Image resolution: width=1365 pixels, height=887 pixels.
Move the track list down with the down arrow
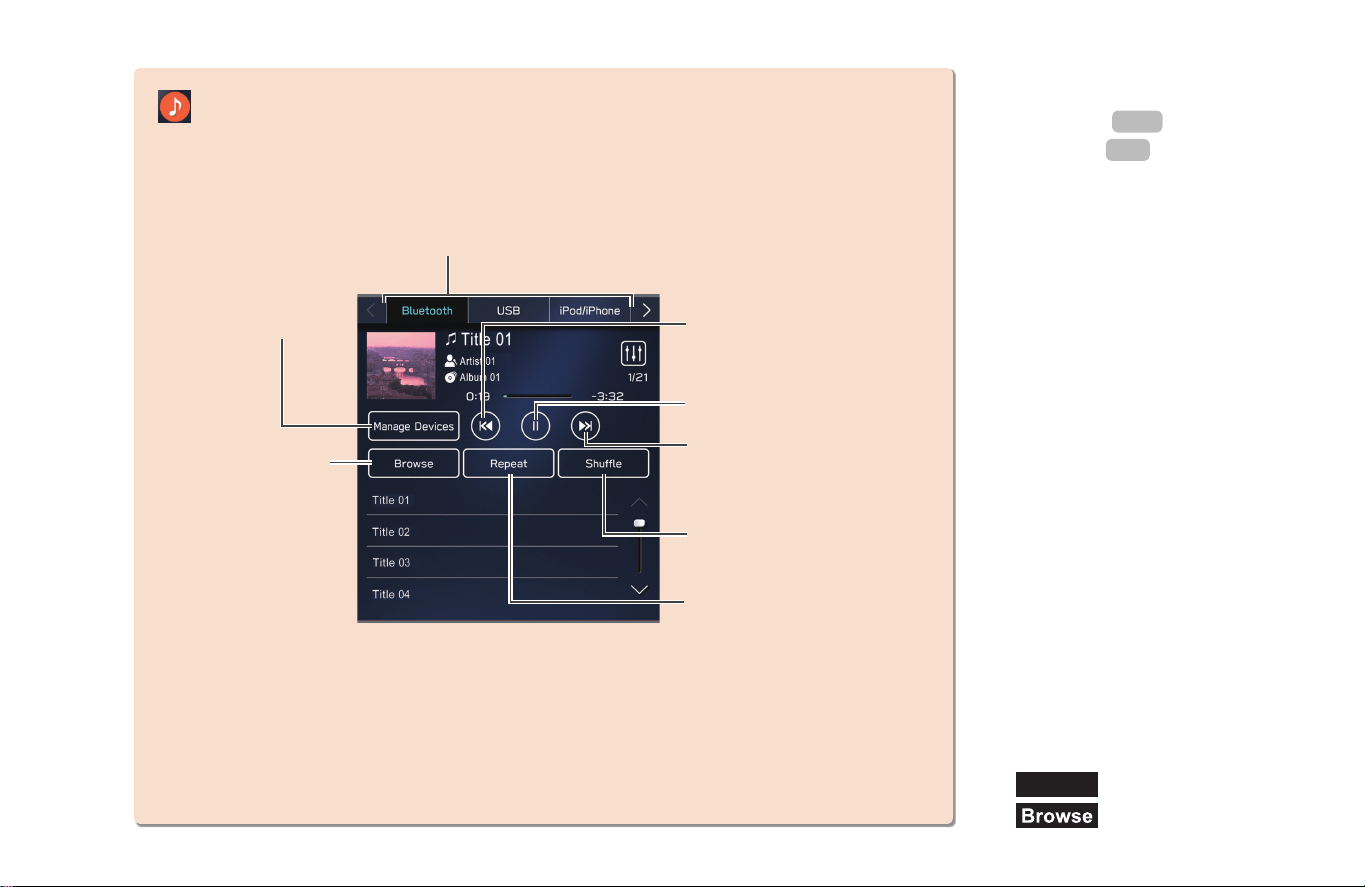click(x=640, y=589)
